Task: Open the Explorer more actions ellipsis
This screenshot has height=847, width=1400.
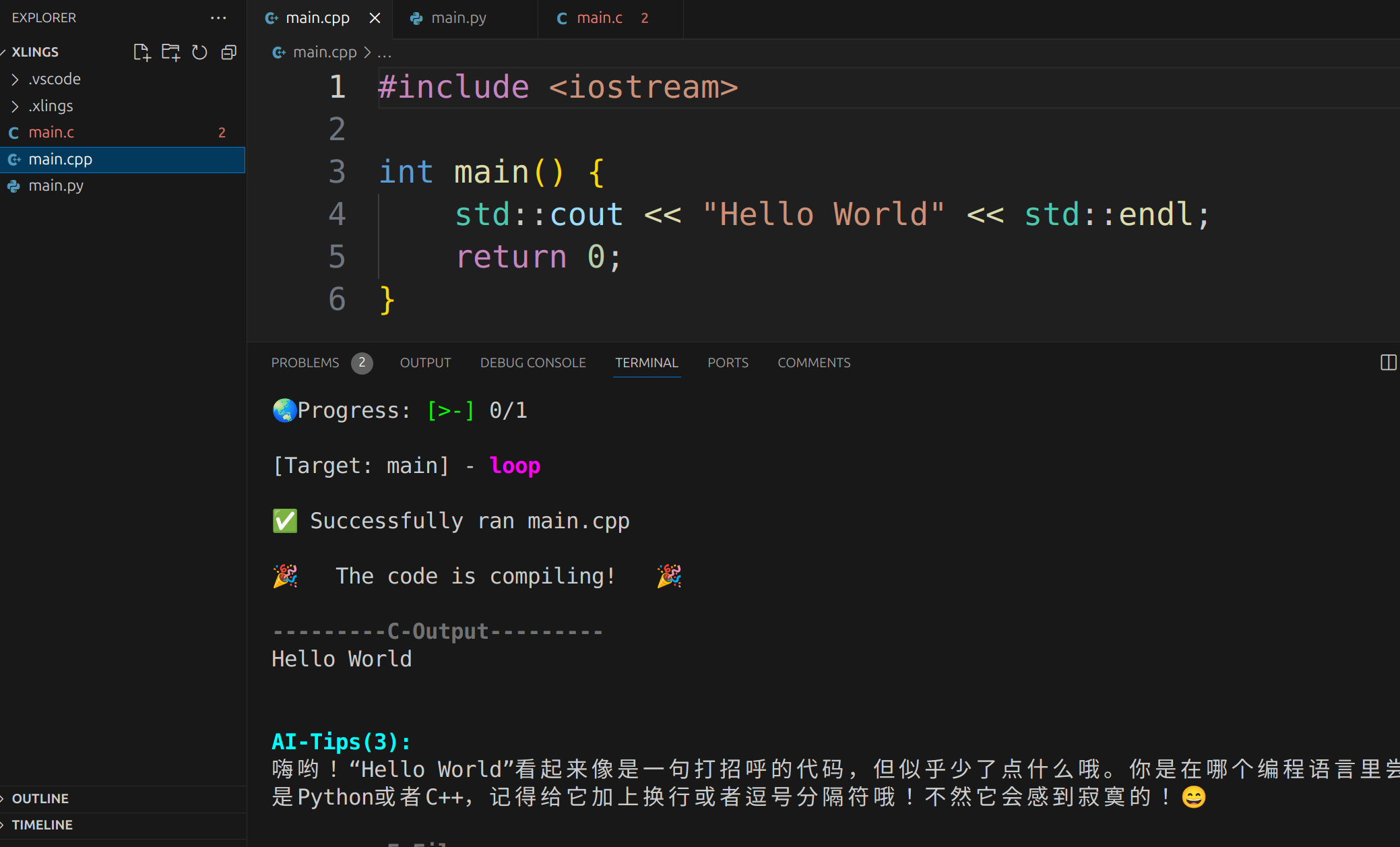Action: [218, 18]
